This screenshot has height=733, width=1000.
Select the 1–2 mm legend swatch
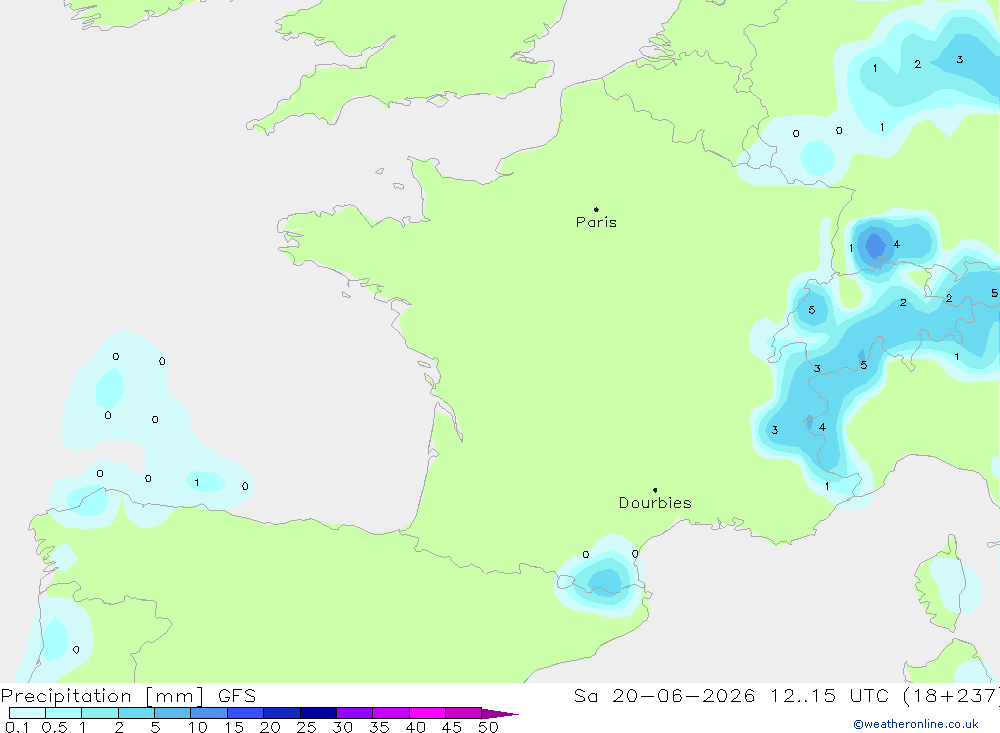[x=99, y=713]
